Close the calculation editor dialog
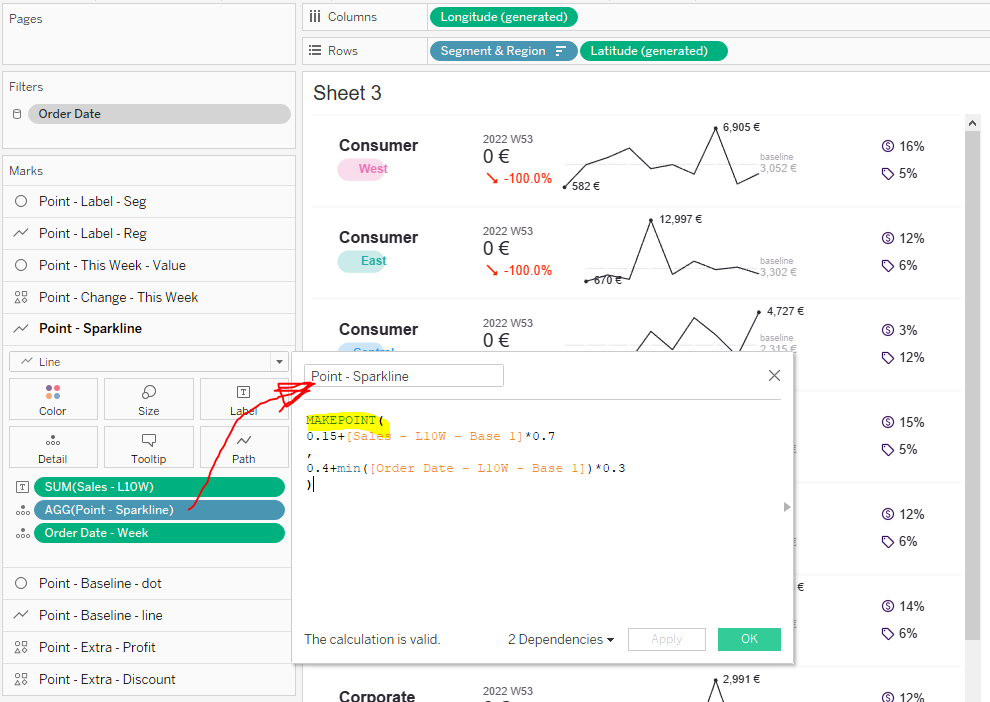This screenshot has width=990, height=702. pyautogui.click(x=774, y=376)
